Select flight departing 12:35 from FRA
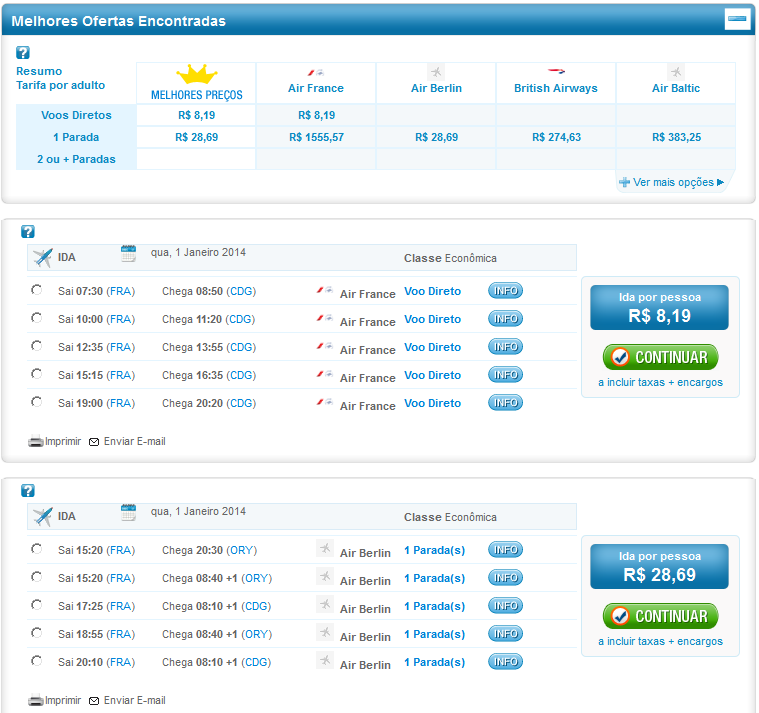 pyautogui.click(x=36, y=346)
